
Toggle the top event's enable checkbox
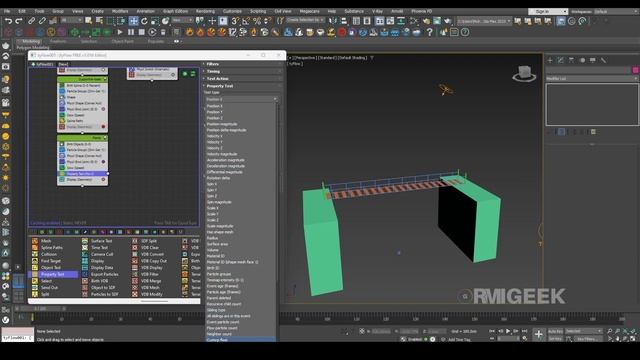pyautogui.click(x=105, y=79)
